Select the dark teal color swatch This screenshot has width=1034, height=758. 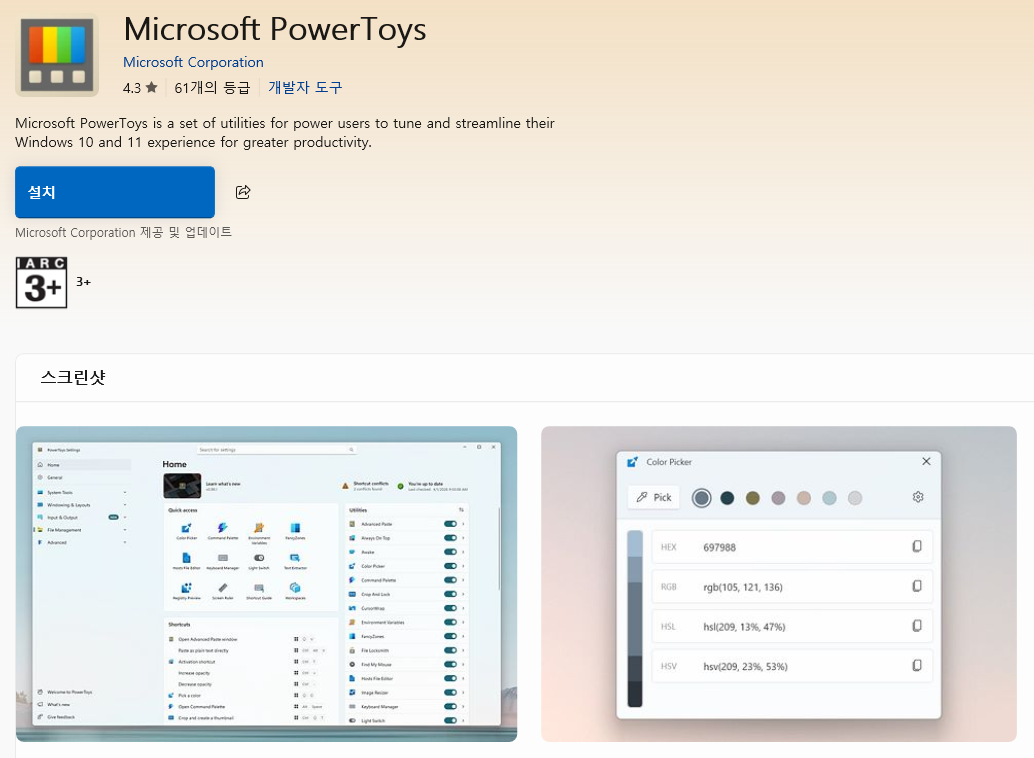[x=727, y=498]
